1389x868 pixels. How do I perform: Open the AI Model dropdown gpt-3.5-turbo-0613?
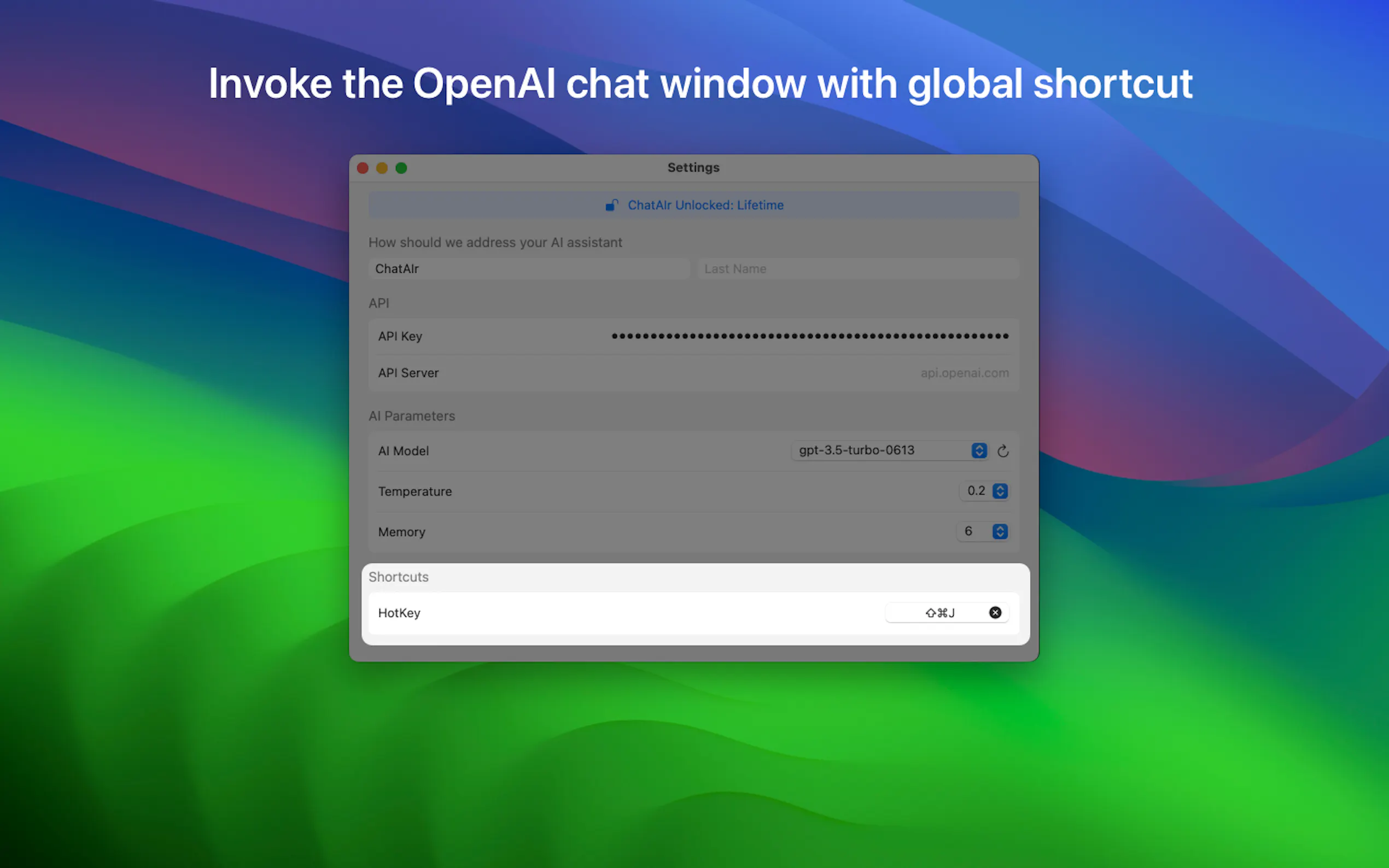[889, 450]
